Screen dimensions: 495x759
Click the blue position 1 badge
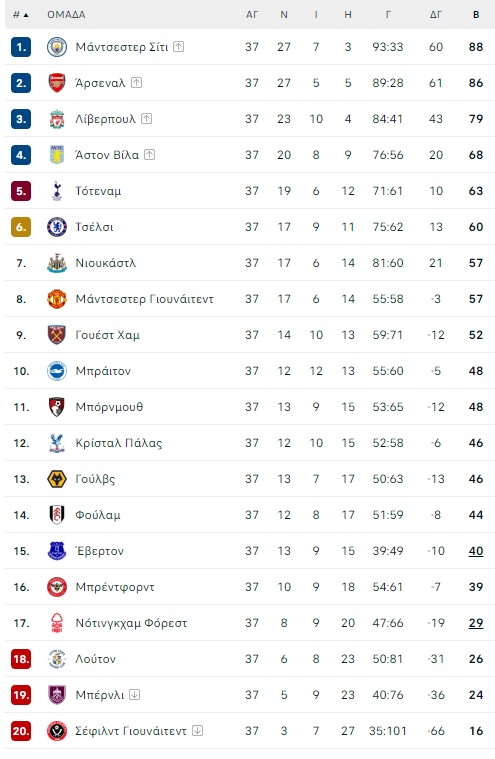pos(21,47)
